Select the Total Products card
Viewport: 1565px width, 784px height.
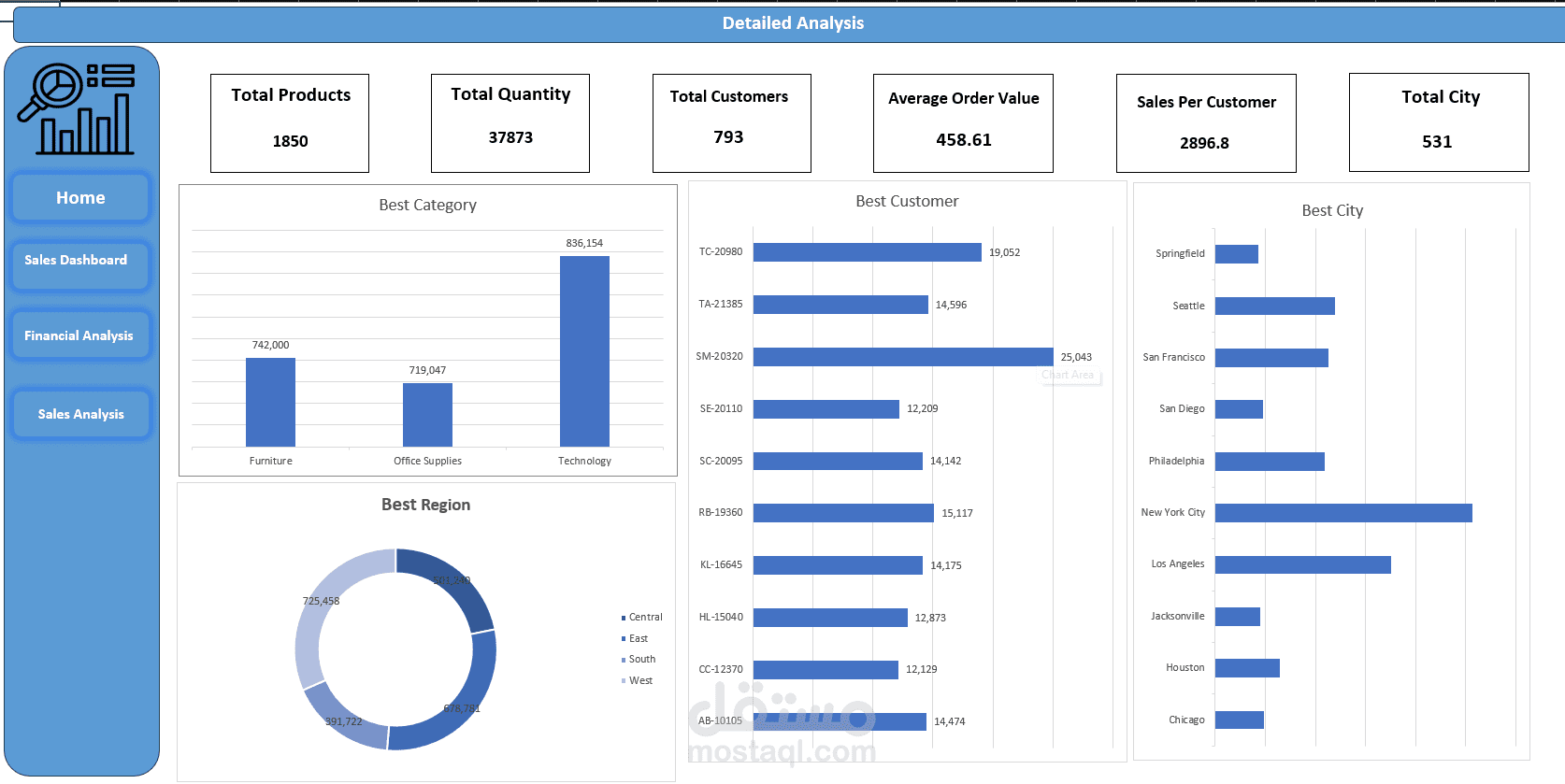click(x=290, y=123)
